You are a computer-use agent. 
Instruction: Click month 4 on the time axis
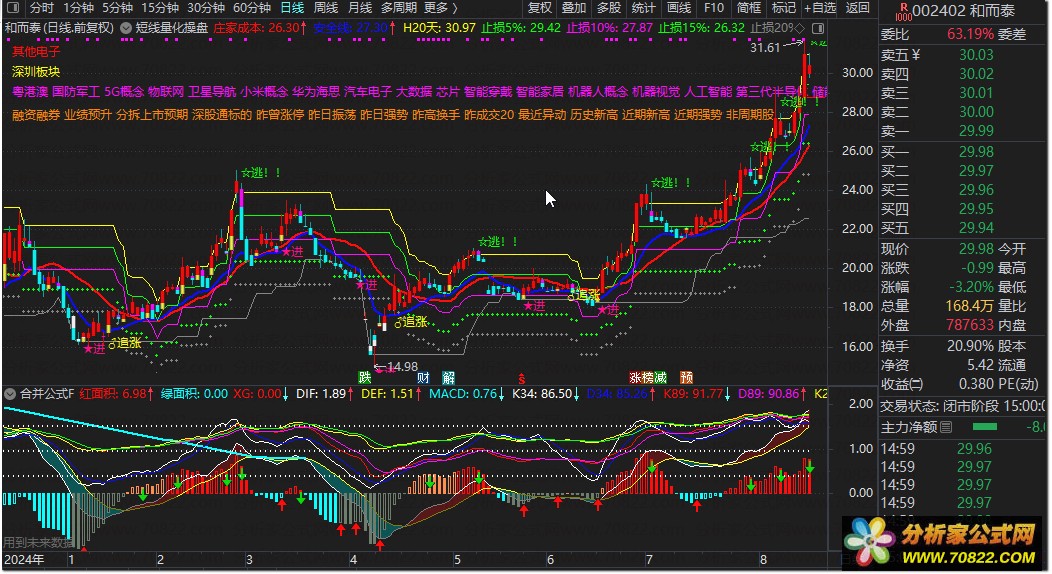click(354, 559)
